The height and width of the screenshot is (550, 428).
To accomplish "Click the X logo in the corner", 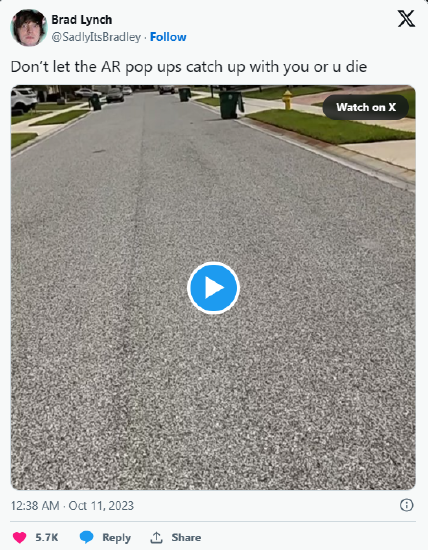I will coord(406,19).
